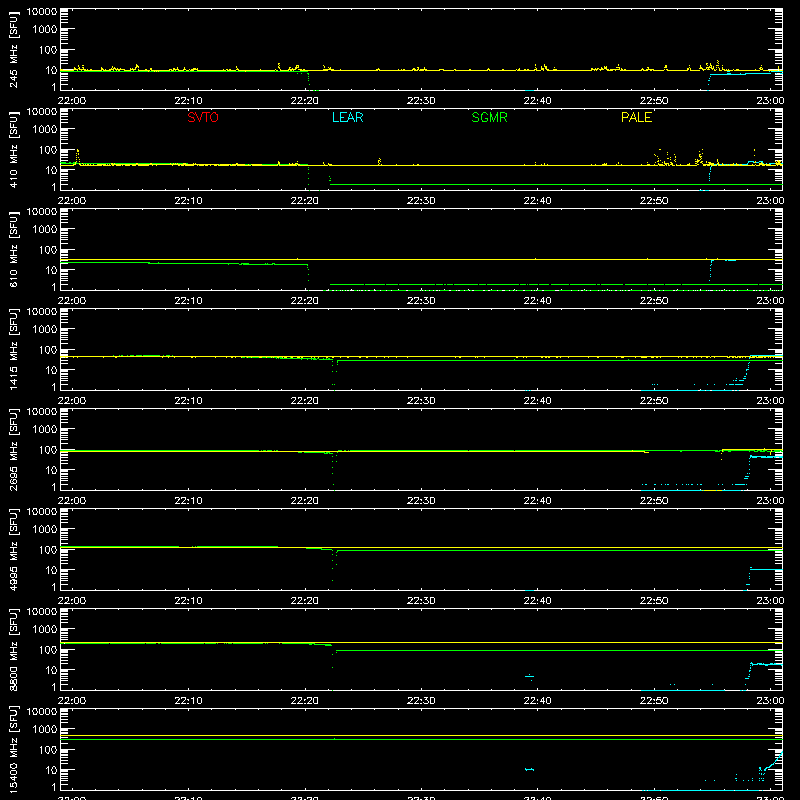Click the 100 tick value on the 610 MHz plot

48,250
